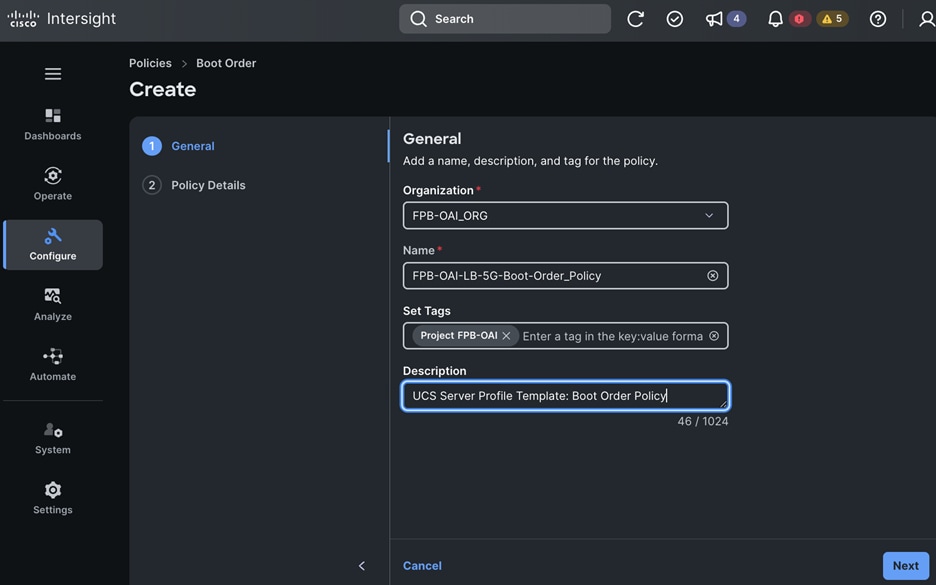This screenshot has width=936, height=585.
Task: Click the Cisco Intersight logo
Action: pyautogui.click(x=61, y=19)
